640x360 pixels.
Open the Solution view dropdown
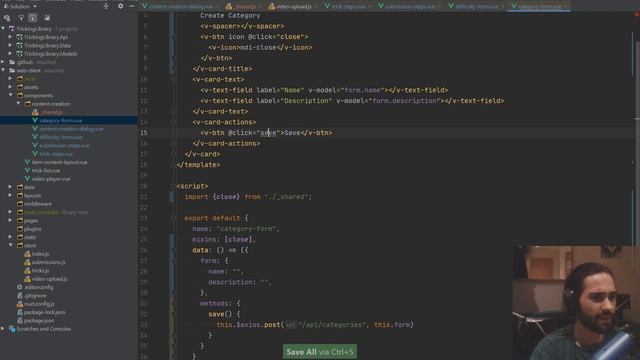[20, 7]
